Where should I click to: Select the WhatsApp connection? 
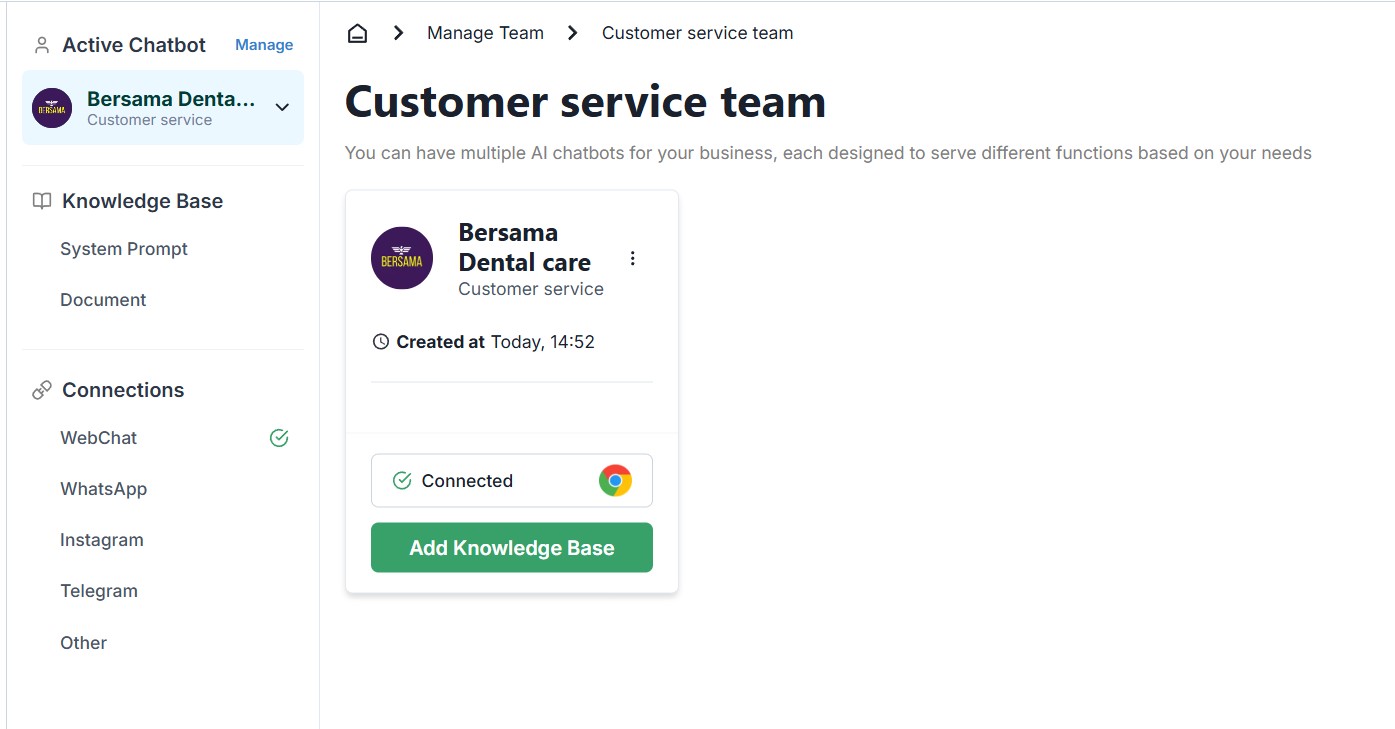(103, 489)
